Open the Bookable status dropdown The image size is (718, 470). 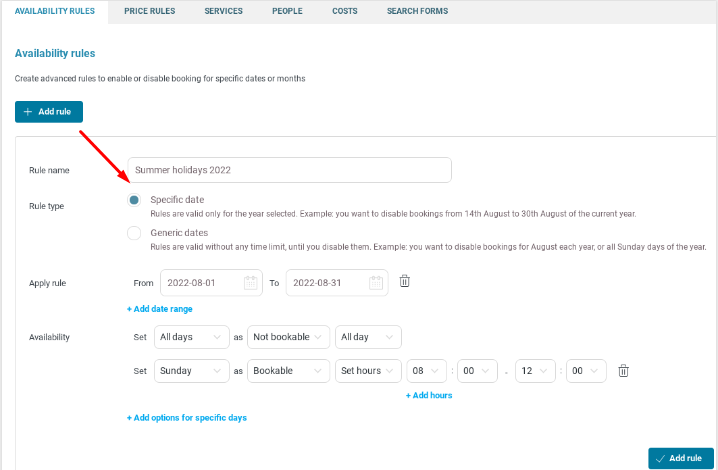[288, 371]
